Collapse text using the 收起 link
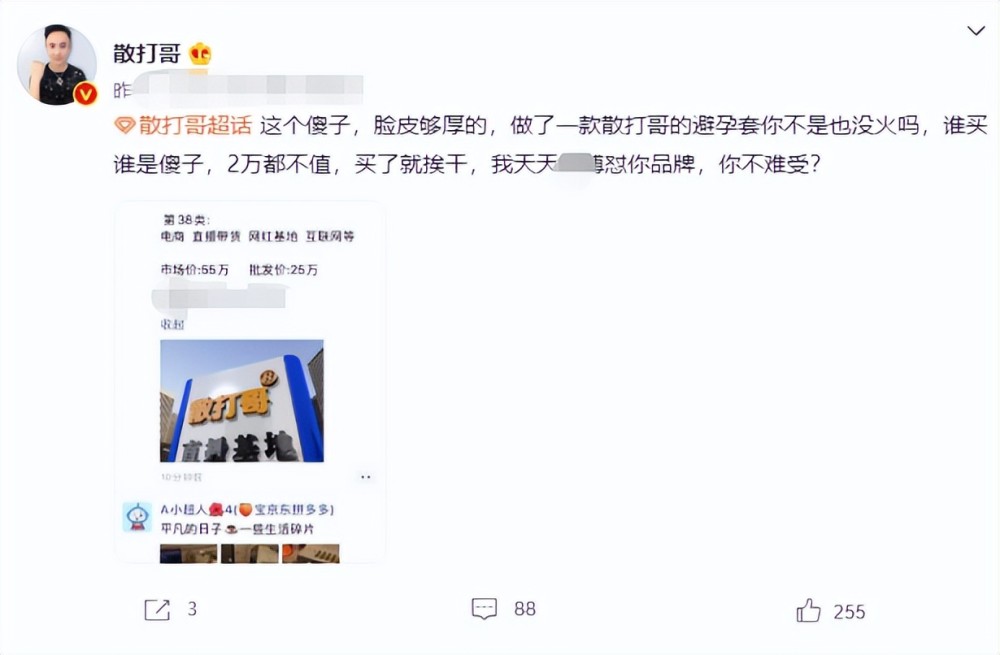1000x655 pixels. [x=172, y=324]
